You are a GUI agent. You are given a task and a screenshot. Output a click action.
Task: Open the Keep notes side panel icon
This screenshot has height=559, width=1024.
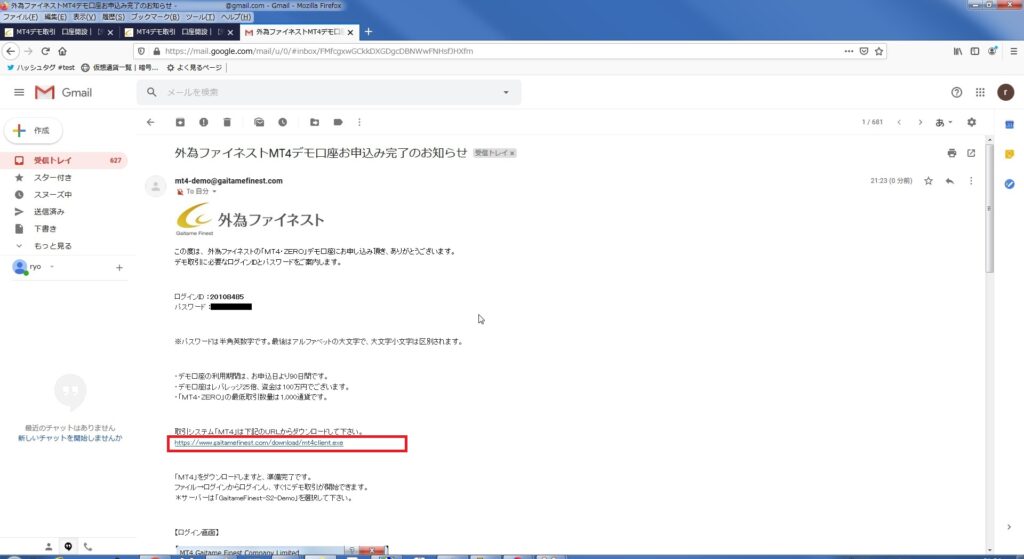coord(1010,154)
